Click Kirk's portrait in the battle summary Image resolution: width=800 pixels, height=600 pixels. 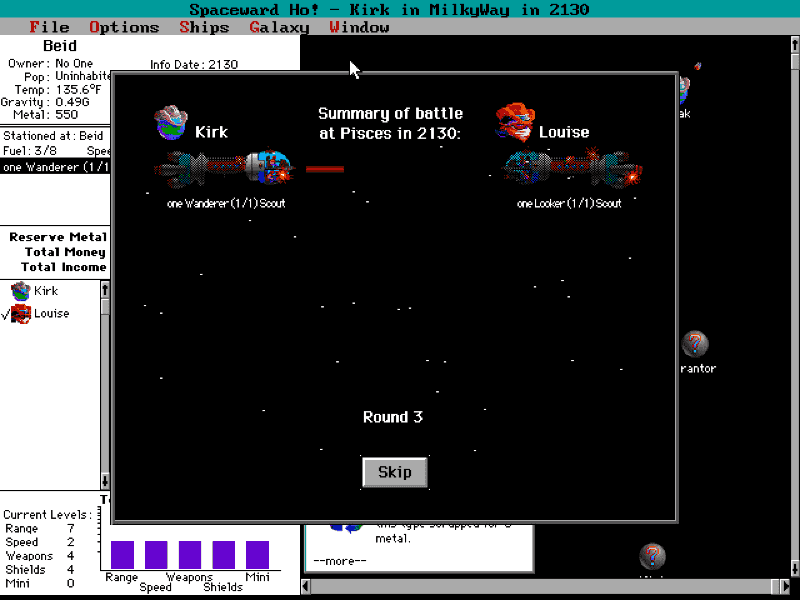point(171,122)
